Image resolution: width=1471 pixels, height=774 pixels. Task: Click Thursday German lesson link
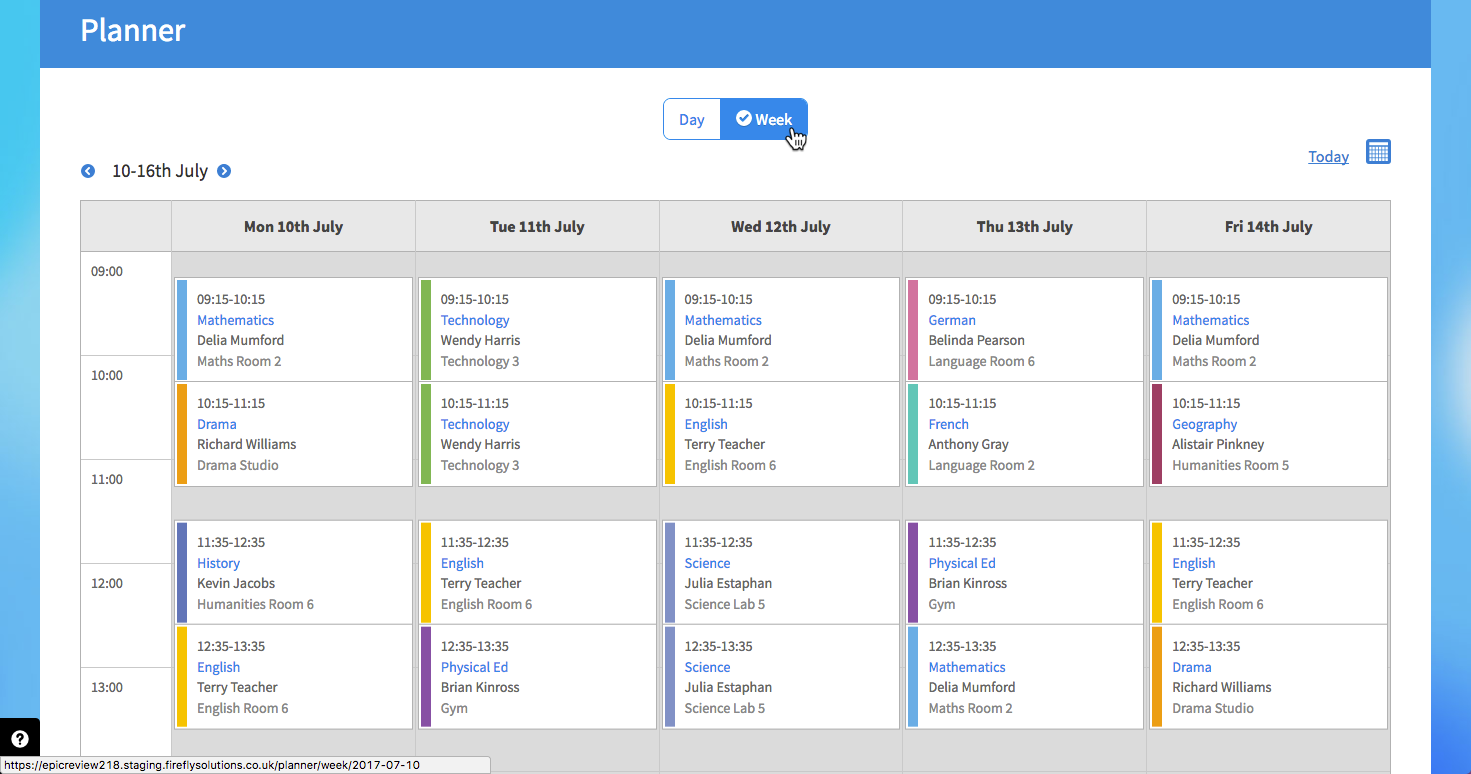951,320
